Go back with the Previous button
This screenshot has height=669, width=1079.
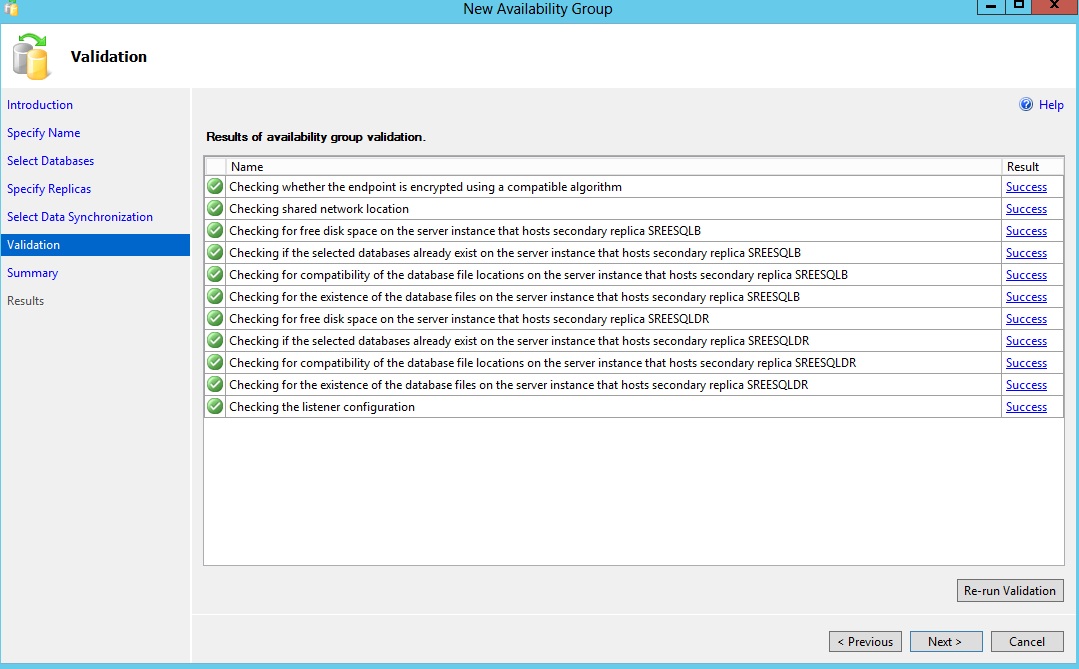click(865, 642)
